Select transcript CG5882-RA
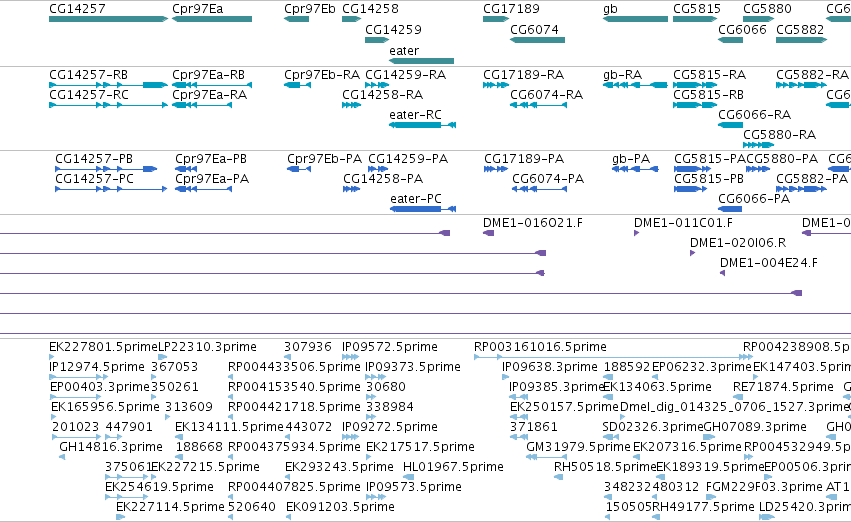The image size is (851, 522). click(802, 85)
